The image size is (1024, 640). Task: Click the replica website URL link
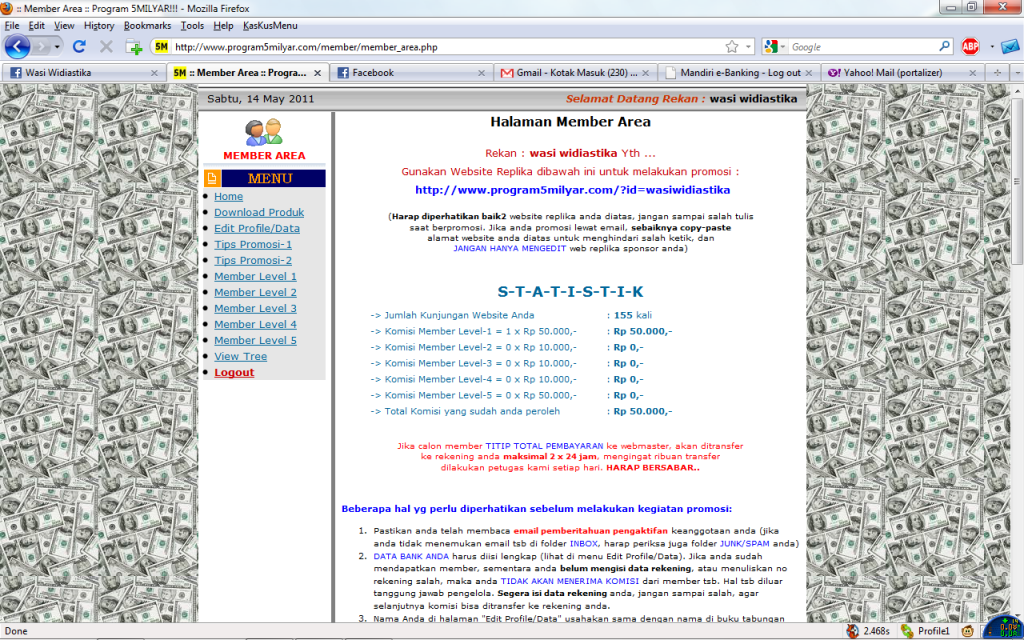pos(572,190)
